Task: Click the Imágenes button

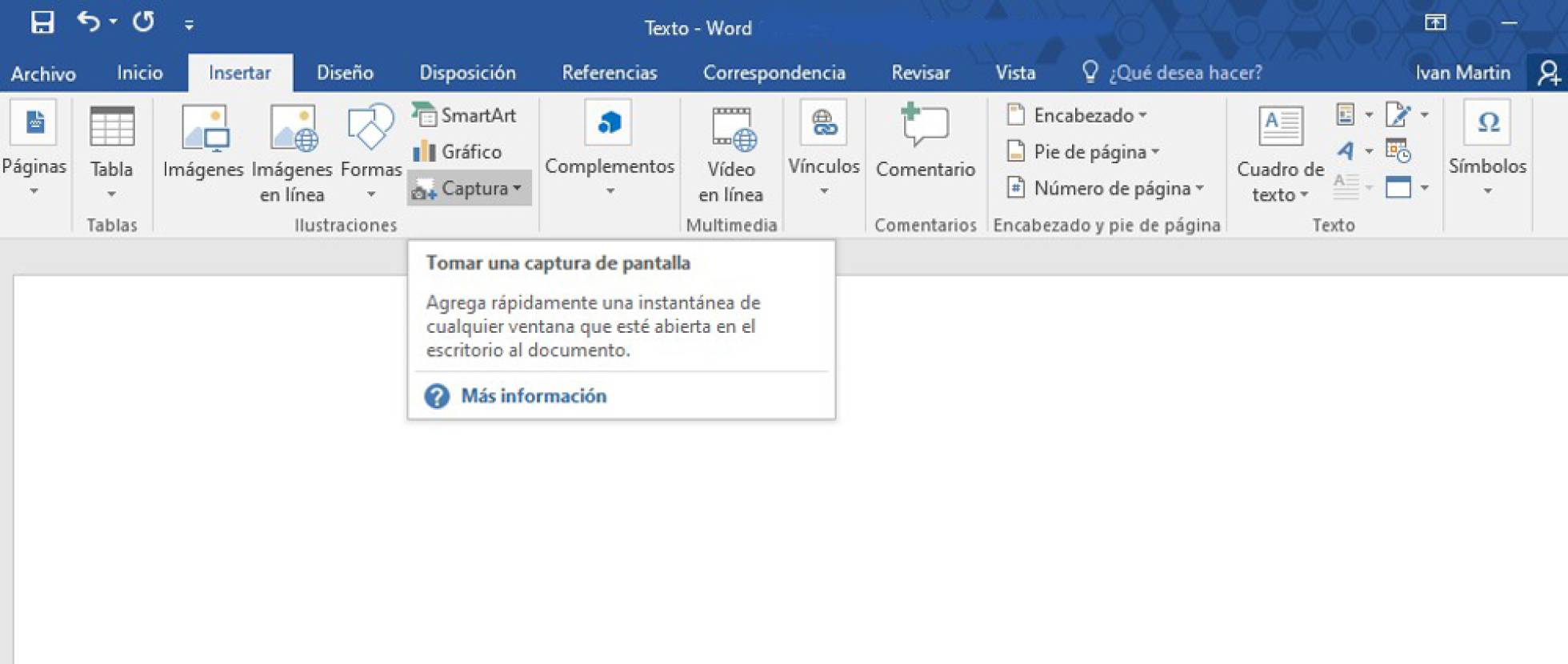Action: [x=203, y=142]
